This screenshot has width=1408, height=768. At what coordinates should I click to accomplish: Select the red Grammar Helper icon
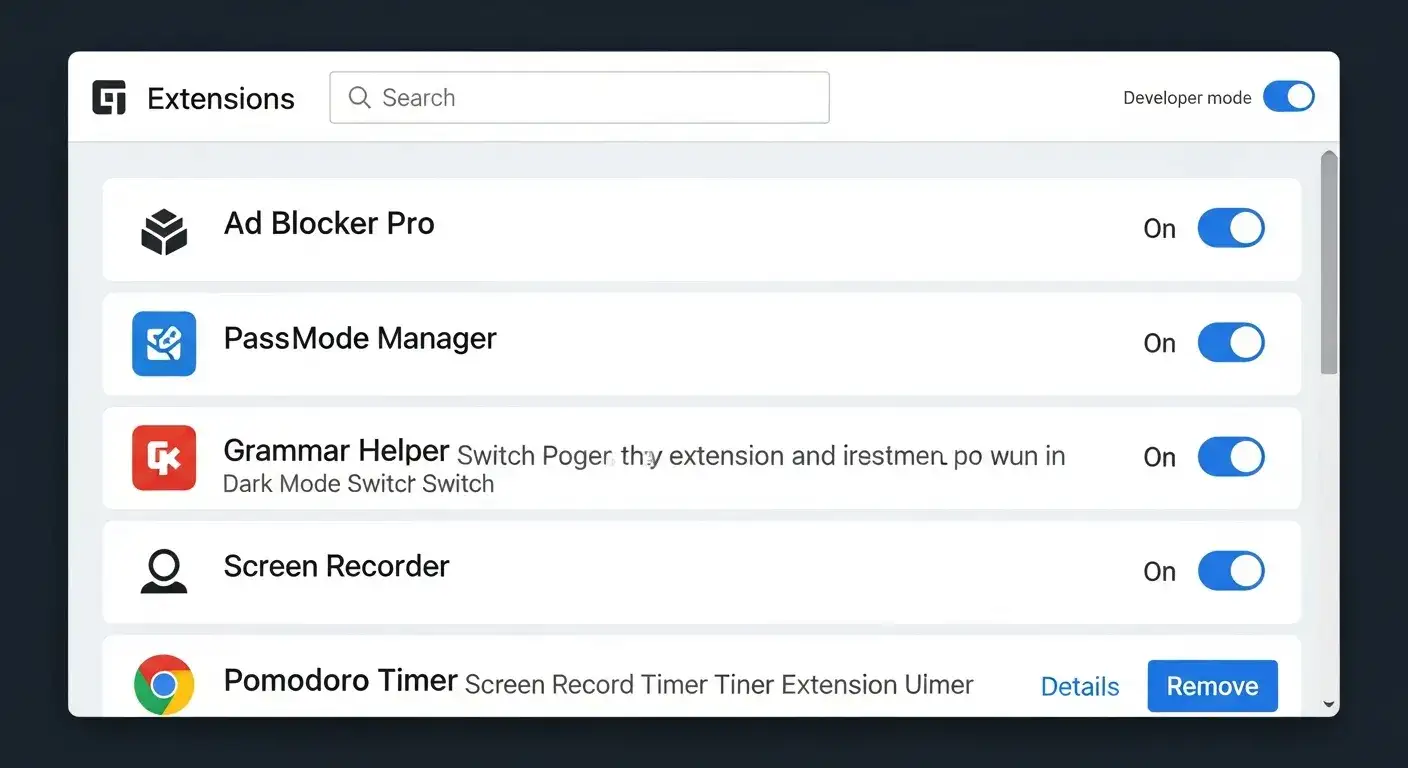[163, 458]
